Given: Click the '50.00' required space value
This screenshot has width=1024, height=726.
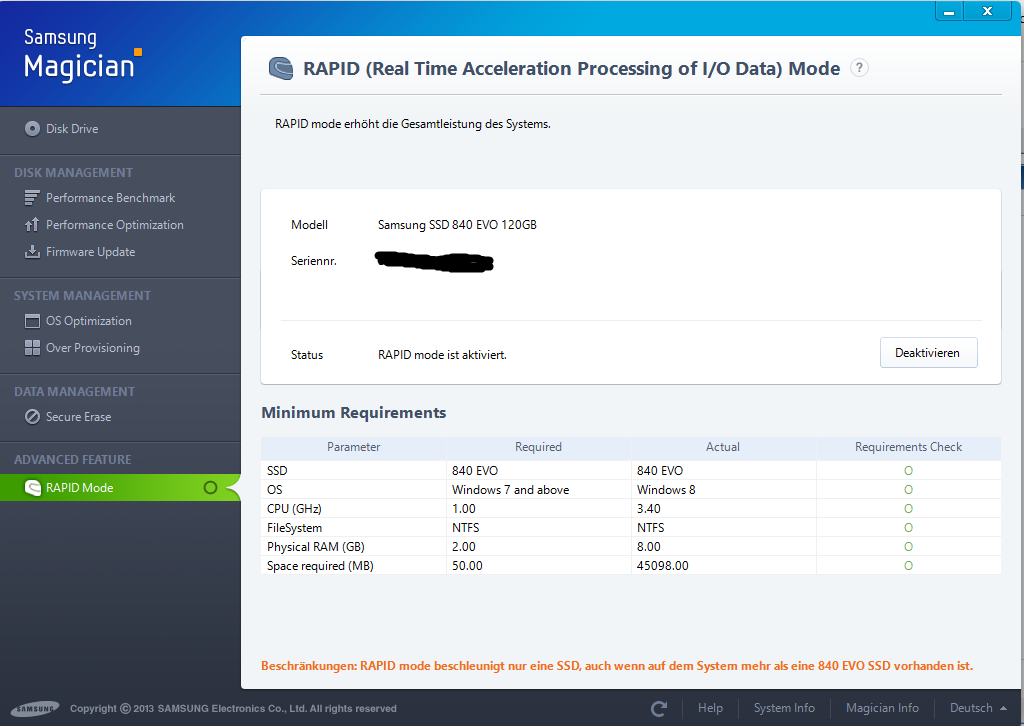Looking at the screenshot, I should (x=467, y=565).
